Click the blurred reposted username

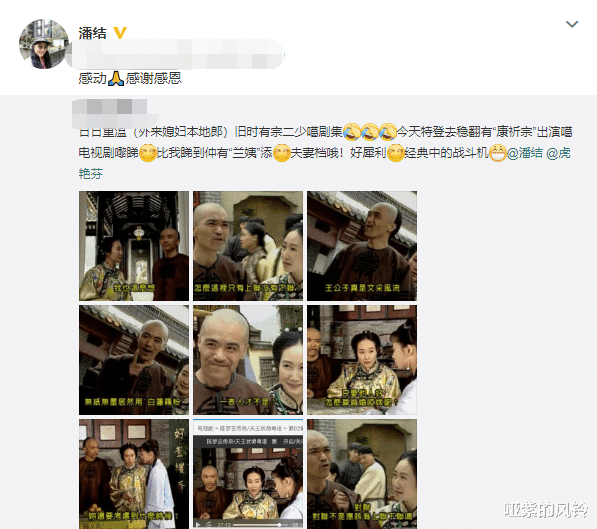(x=110, y=107)
